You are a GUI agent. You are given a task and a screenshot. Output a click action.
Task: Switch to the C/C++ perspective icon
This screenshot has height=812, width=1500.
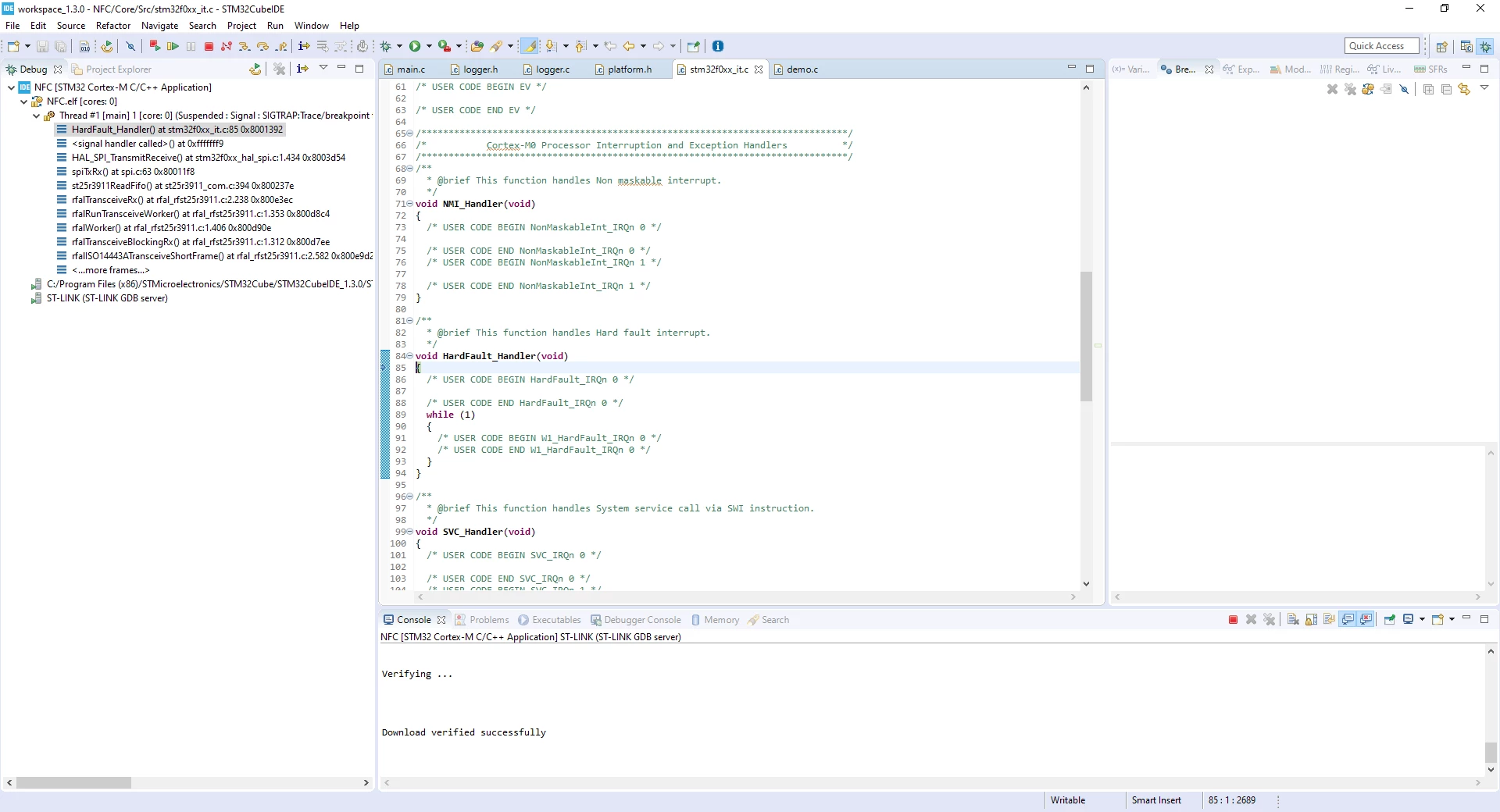point(1466,47)
